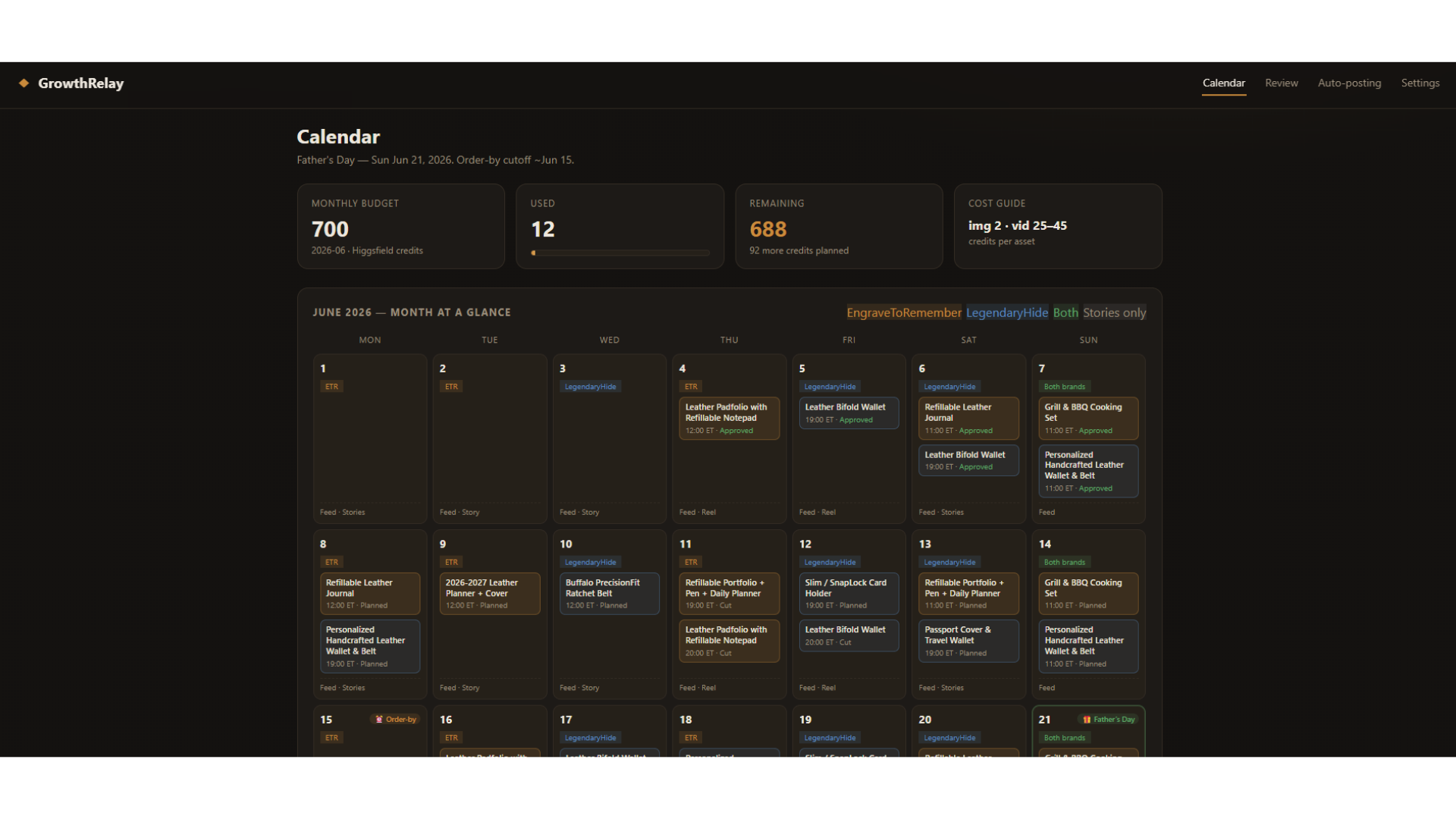Click the Father's Day order-by subtitle text
Image resolution: width=1456 pixels, height=819 pixels.
(435, 160)
